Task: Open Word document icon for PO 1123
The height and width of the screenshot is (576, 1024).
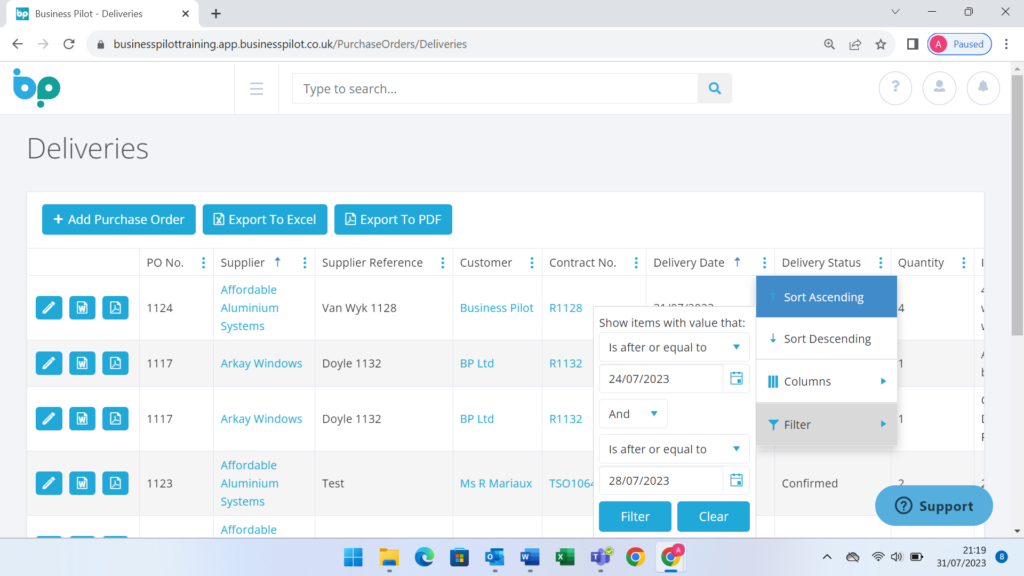Action: click(82, 483)
